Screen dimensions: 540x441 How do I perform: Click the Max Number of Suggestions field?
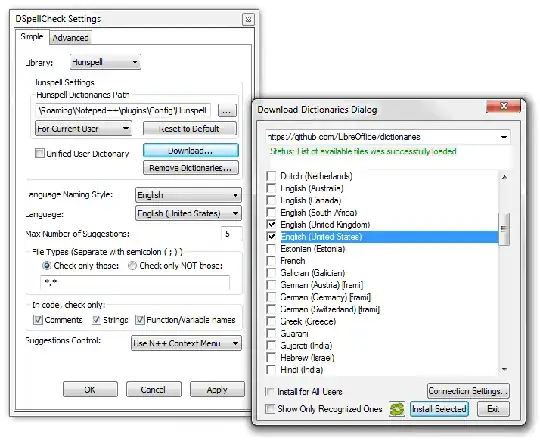click(231, 234)
